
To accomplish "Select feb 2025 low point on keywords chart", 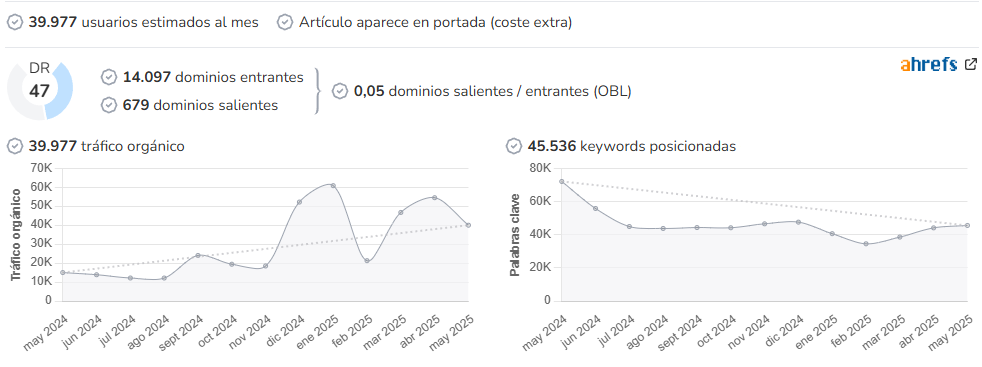I will (866, 244).
